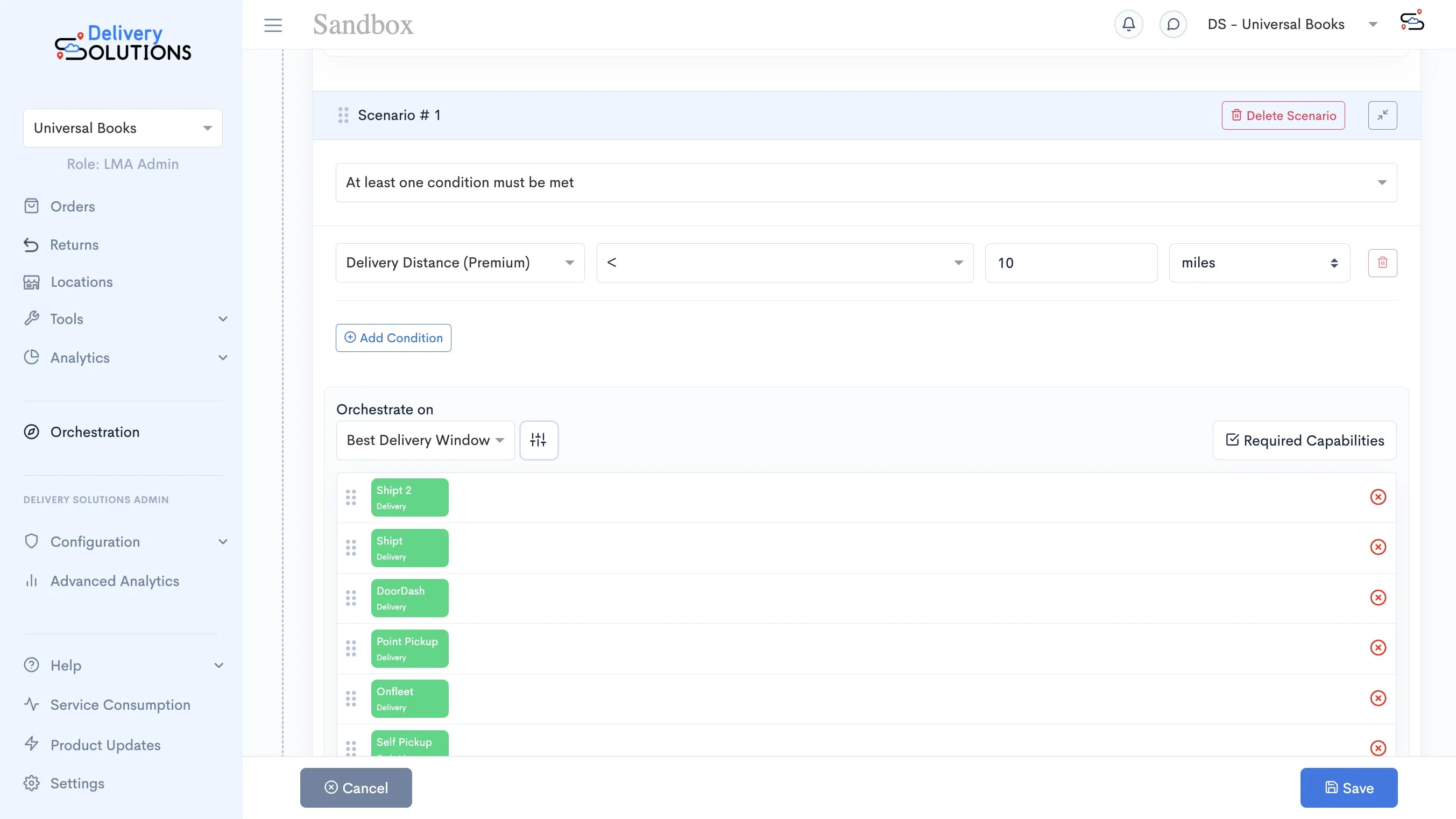The height and width of the screenshot is (819, 1456).
Task: Open orchestration tuning sliders settings
Action: coord(539,440)
